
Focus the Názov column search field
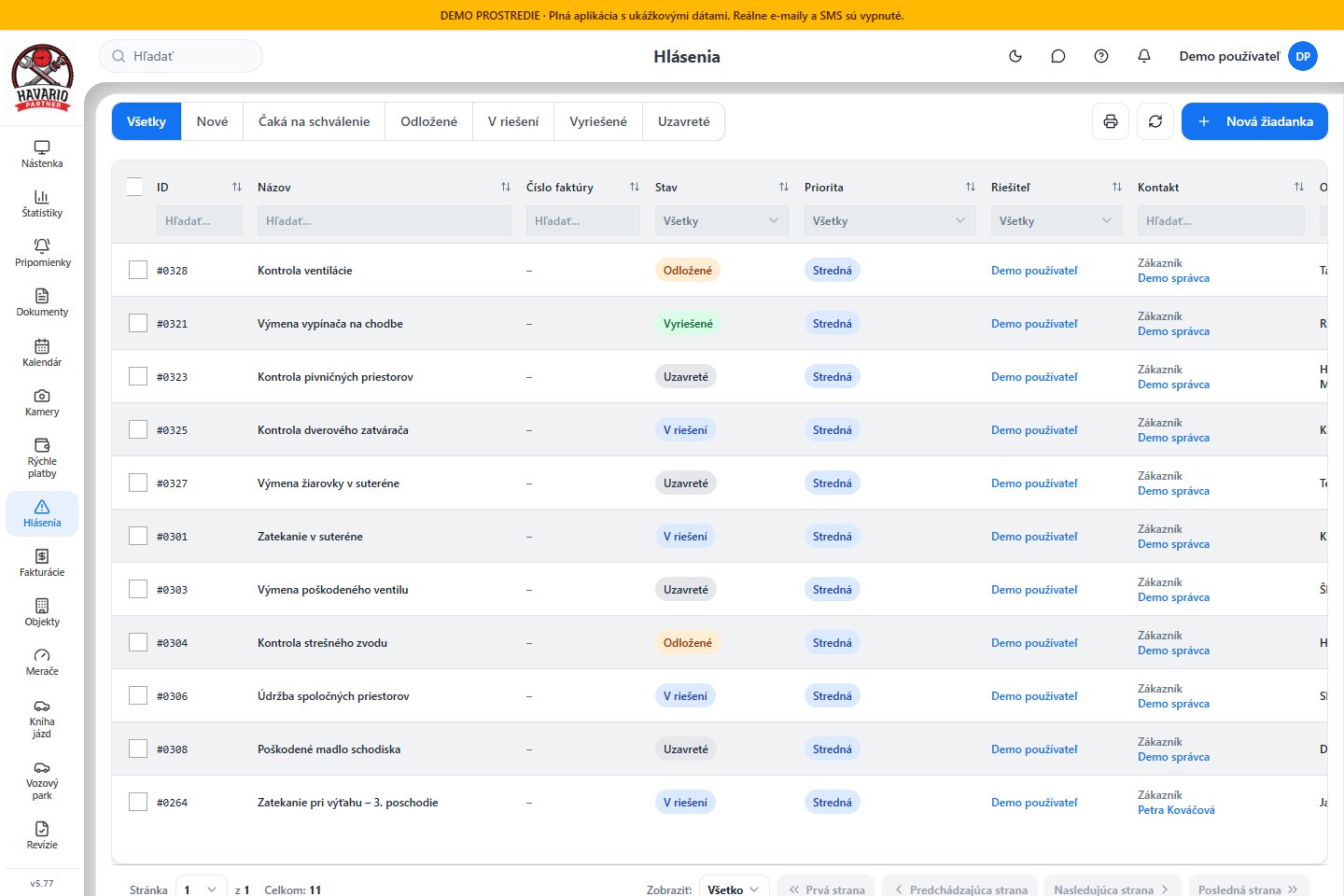[385, 220]
